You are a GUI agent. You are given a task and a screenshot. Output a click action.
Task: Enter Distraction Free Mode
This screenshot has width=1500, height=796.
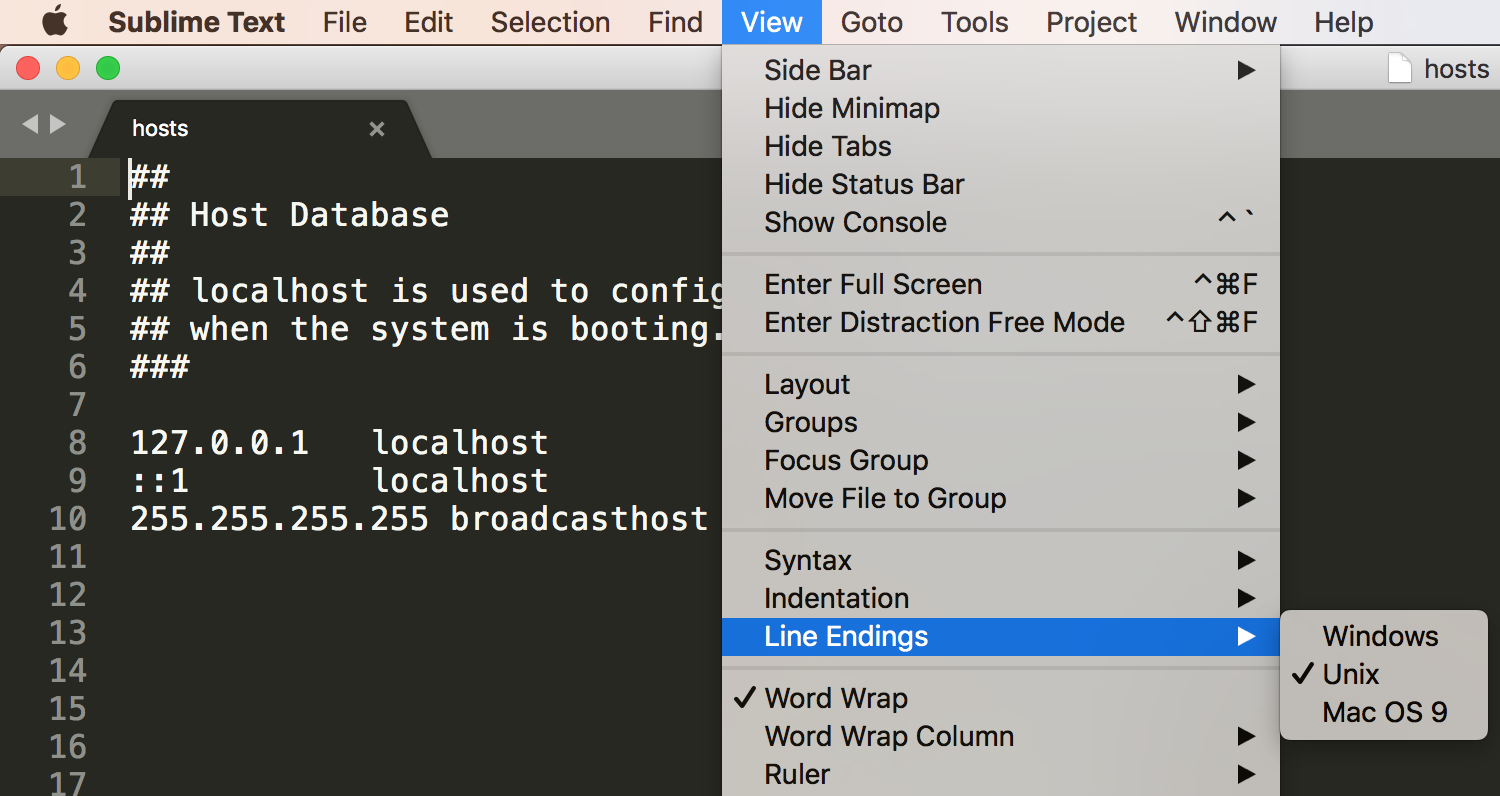click(x=1001, y=322)
